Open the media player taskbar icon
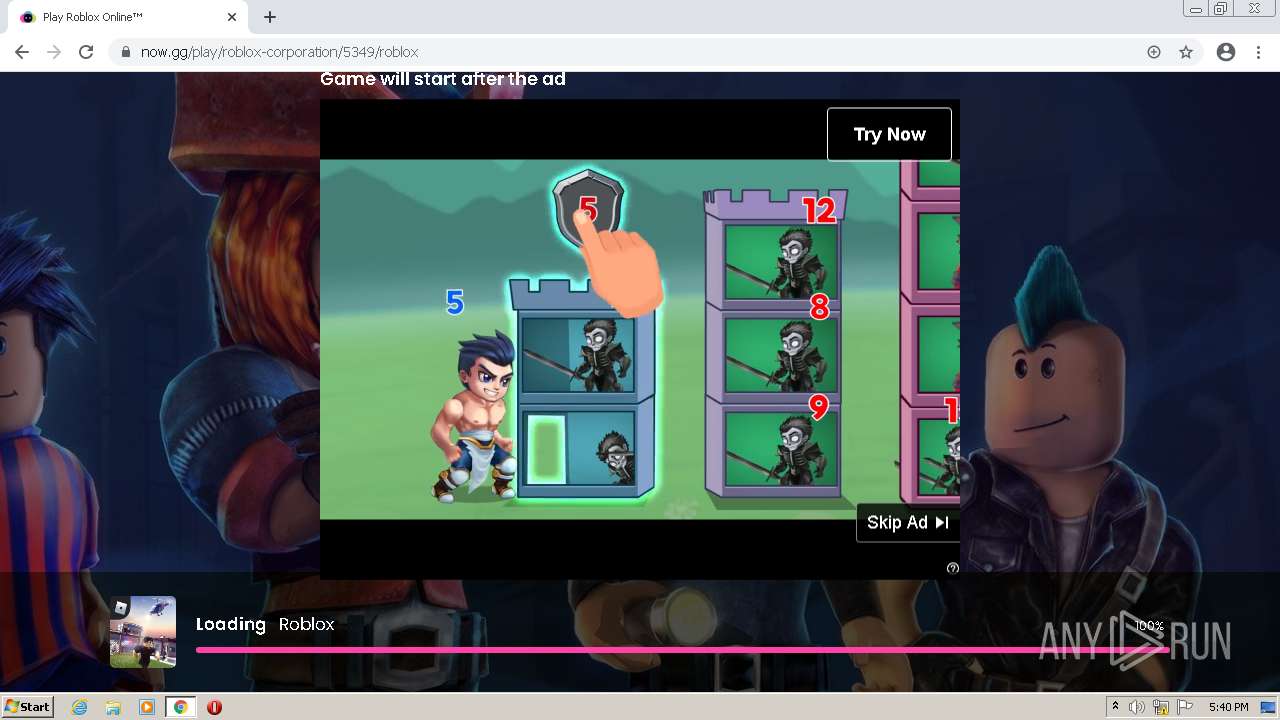Image resolution: width=1280 pixels, height=720 pixels. 147,707
